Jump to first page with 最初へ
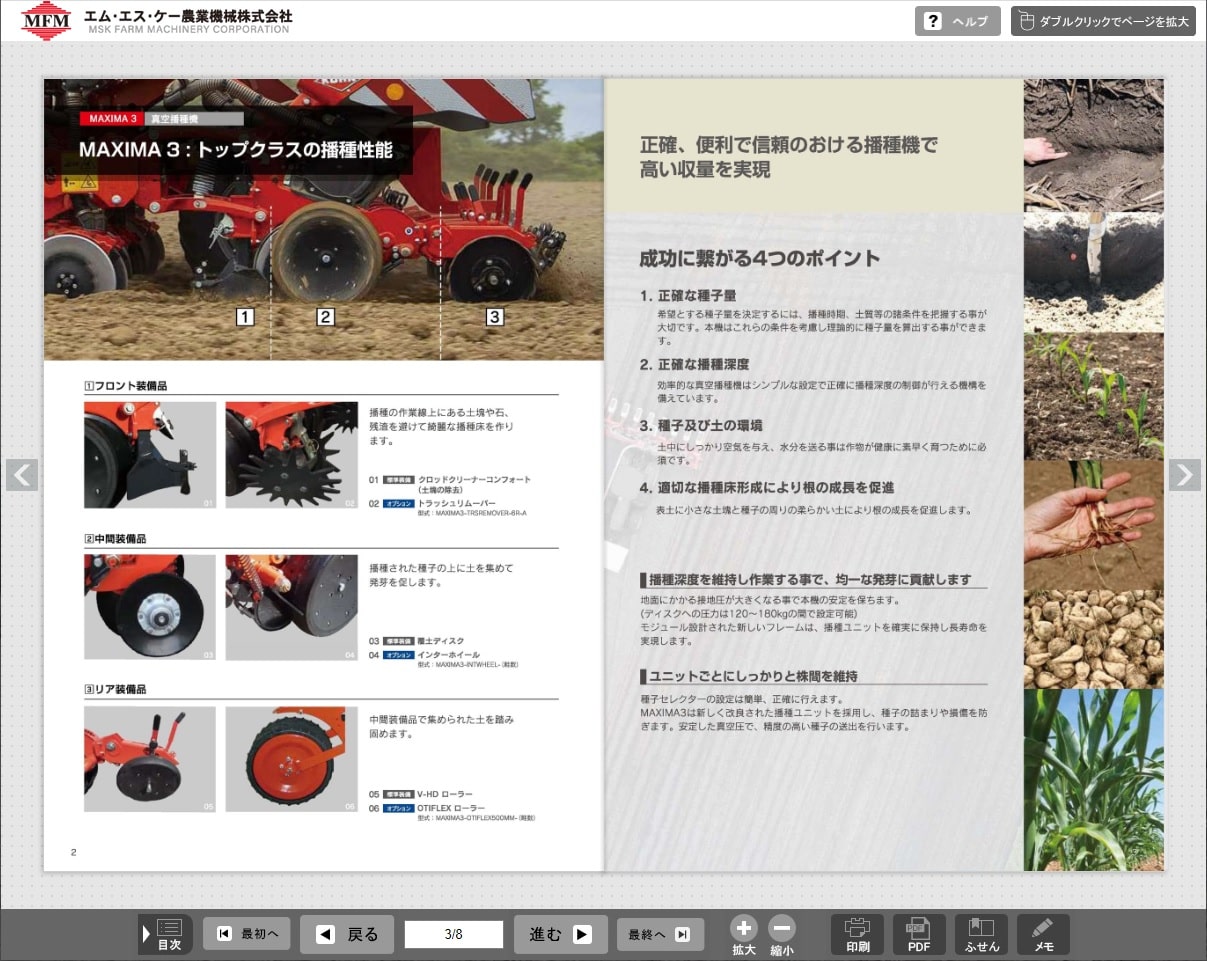This screenshot has width=1207, height=961. tap(247, 934)
